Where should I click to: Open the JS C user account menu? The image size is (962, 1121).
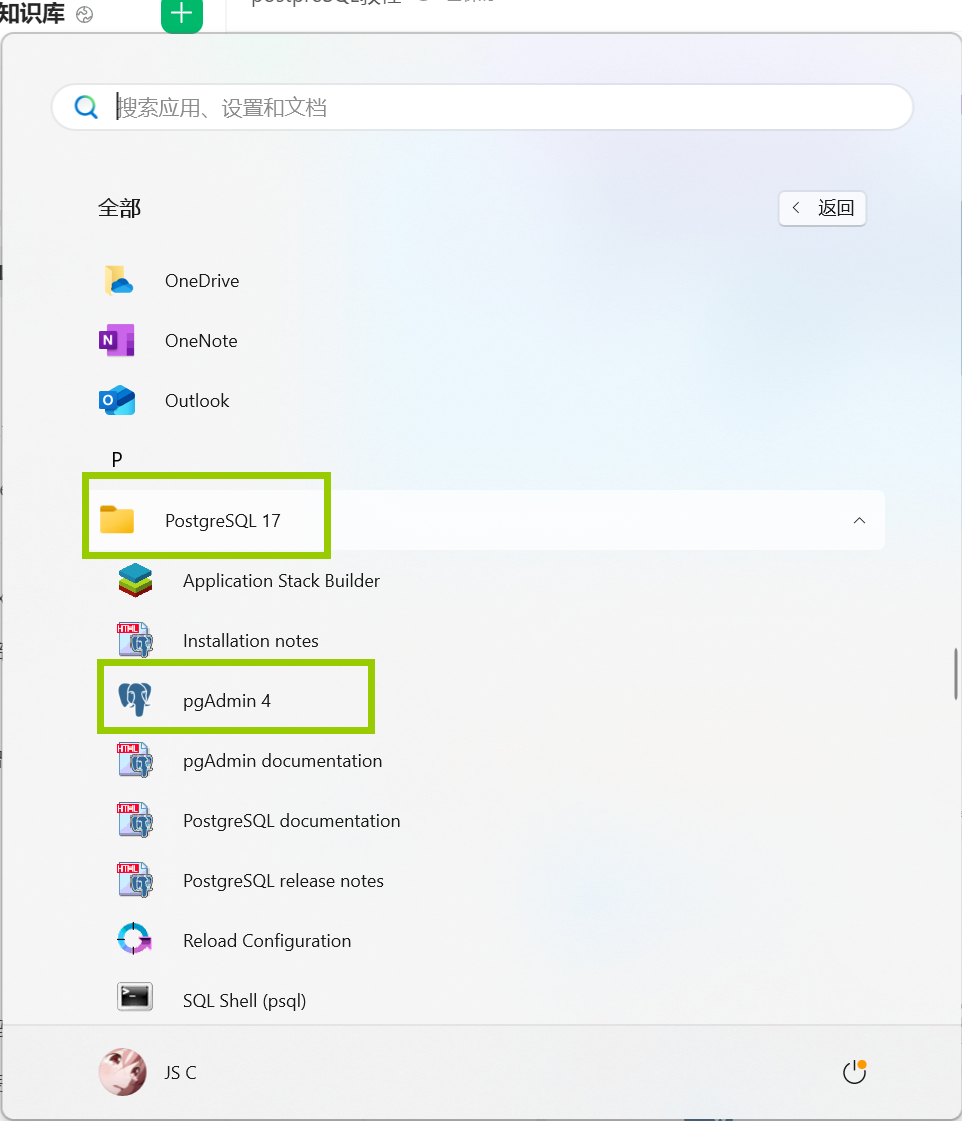(148, 1072)
